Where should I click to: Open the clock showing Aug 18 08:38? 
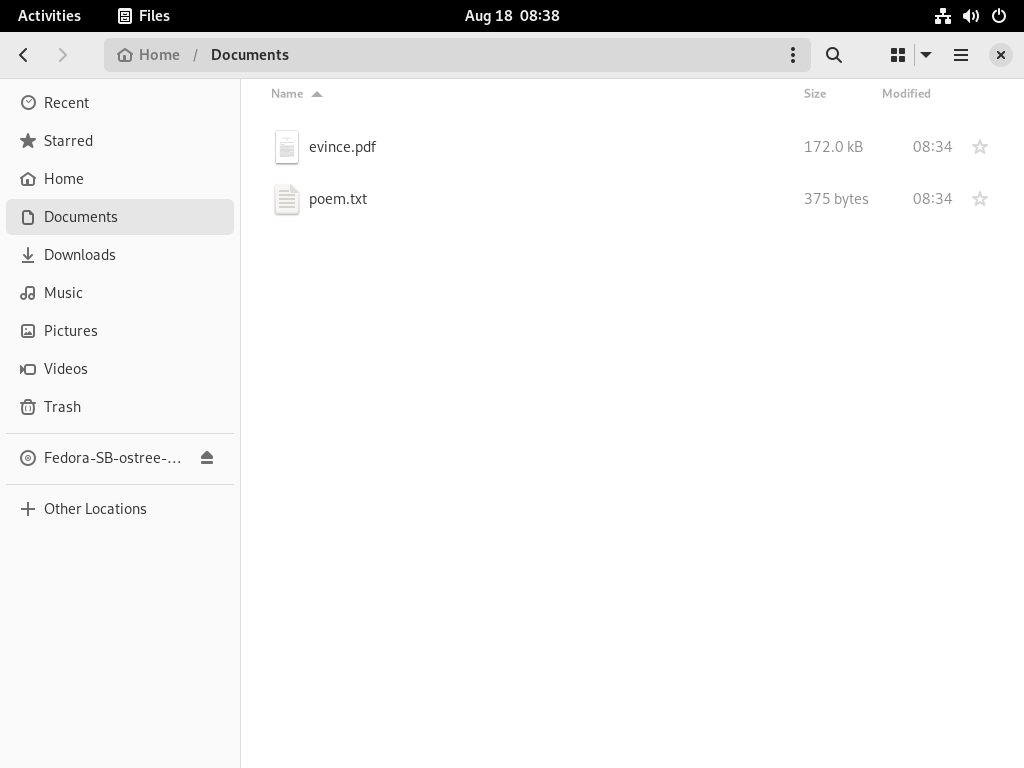[512, 16]
